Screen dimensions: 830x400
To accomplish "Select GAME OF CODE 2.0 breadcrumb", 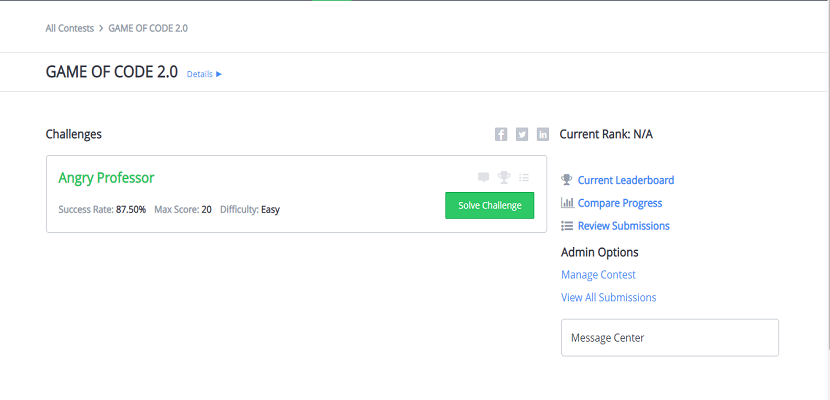I will [x=148, y=28].
